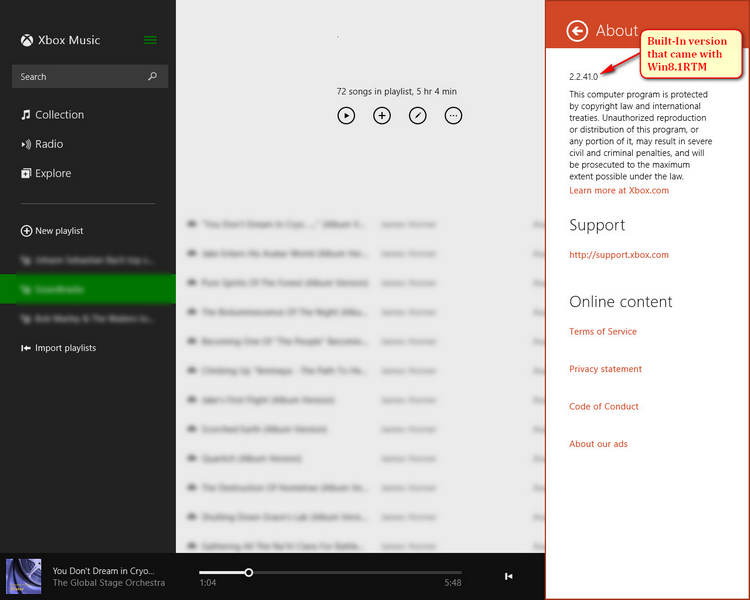Click Import playlists

(x=65, y=348)
